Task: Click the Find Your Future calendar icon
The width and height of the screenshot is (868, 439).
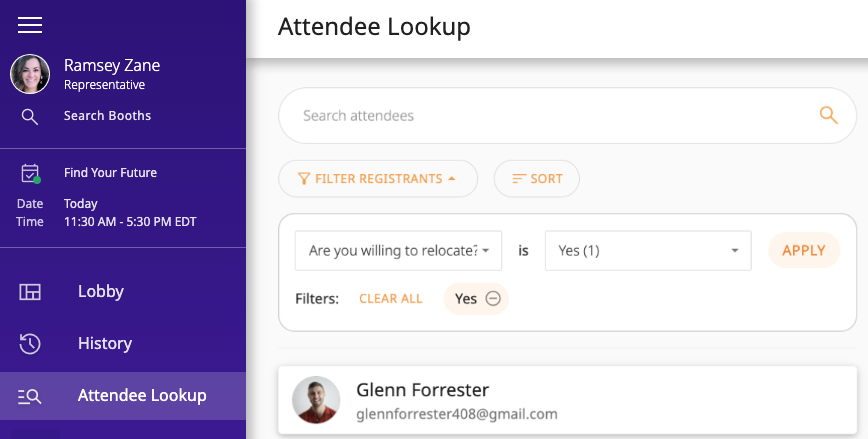Action: pyautogui.click(x=30, y=173)
